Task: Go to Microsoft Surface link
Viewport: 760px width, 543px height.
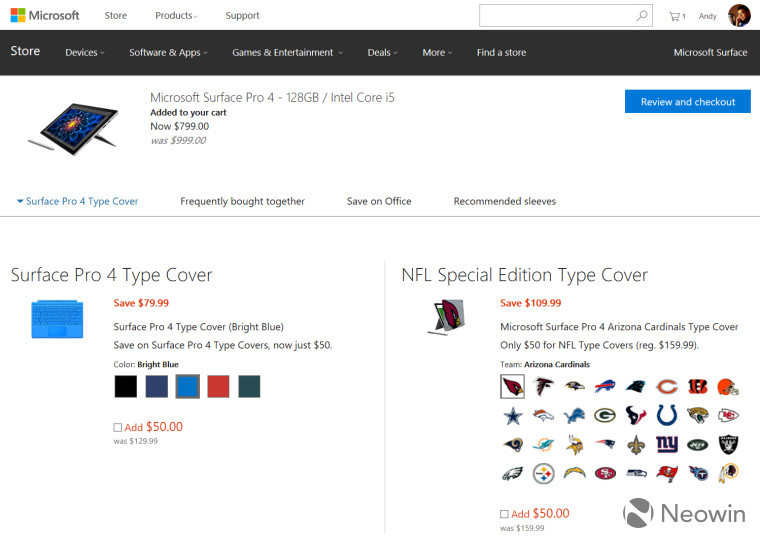Action: [710, 52]
